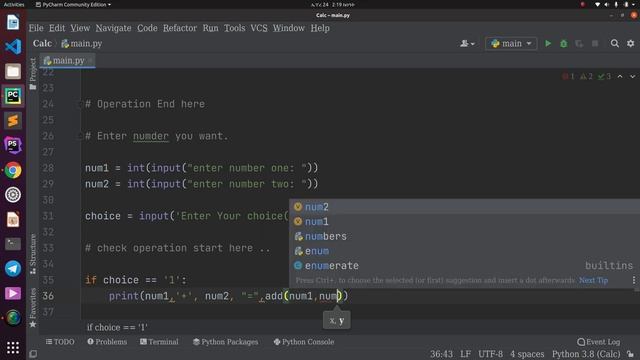Open the Problems tool window

[x=107, y=342]
